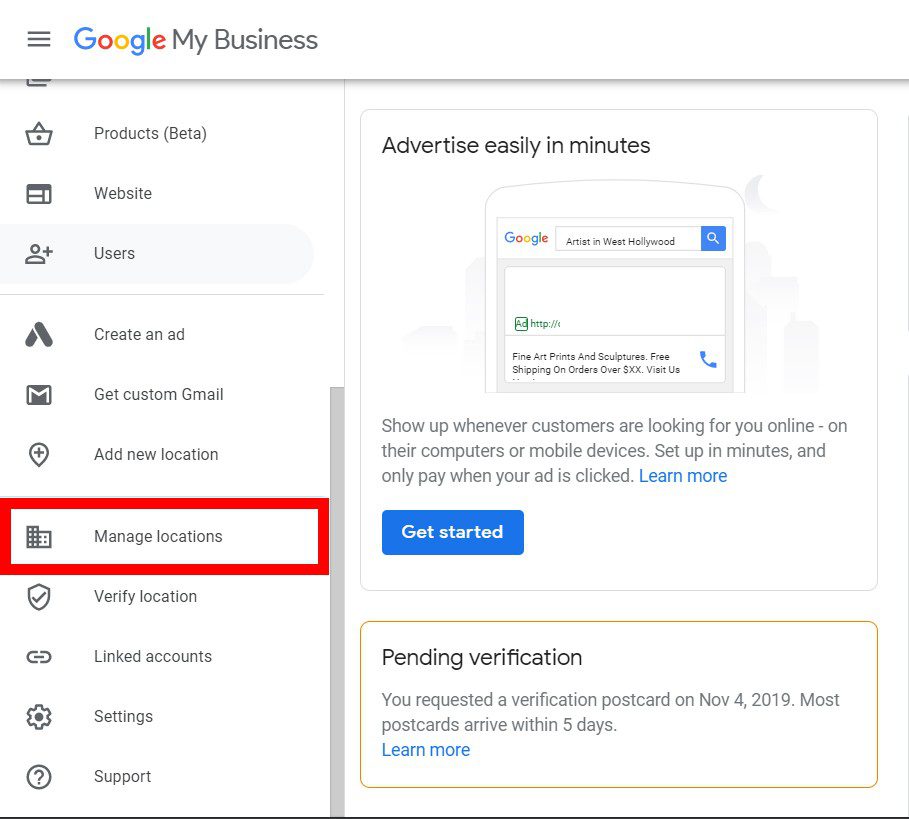Click the Google Ads logo icon

39,334
